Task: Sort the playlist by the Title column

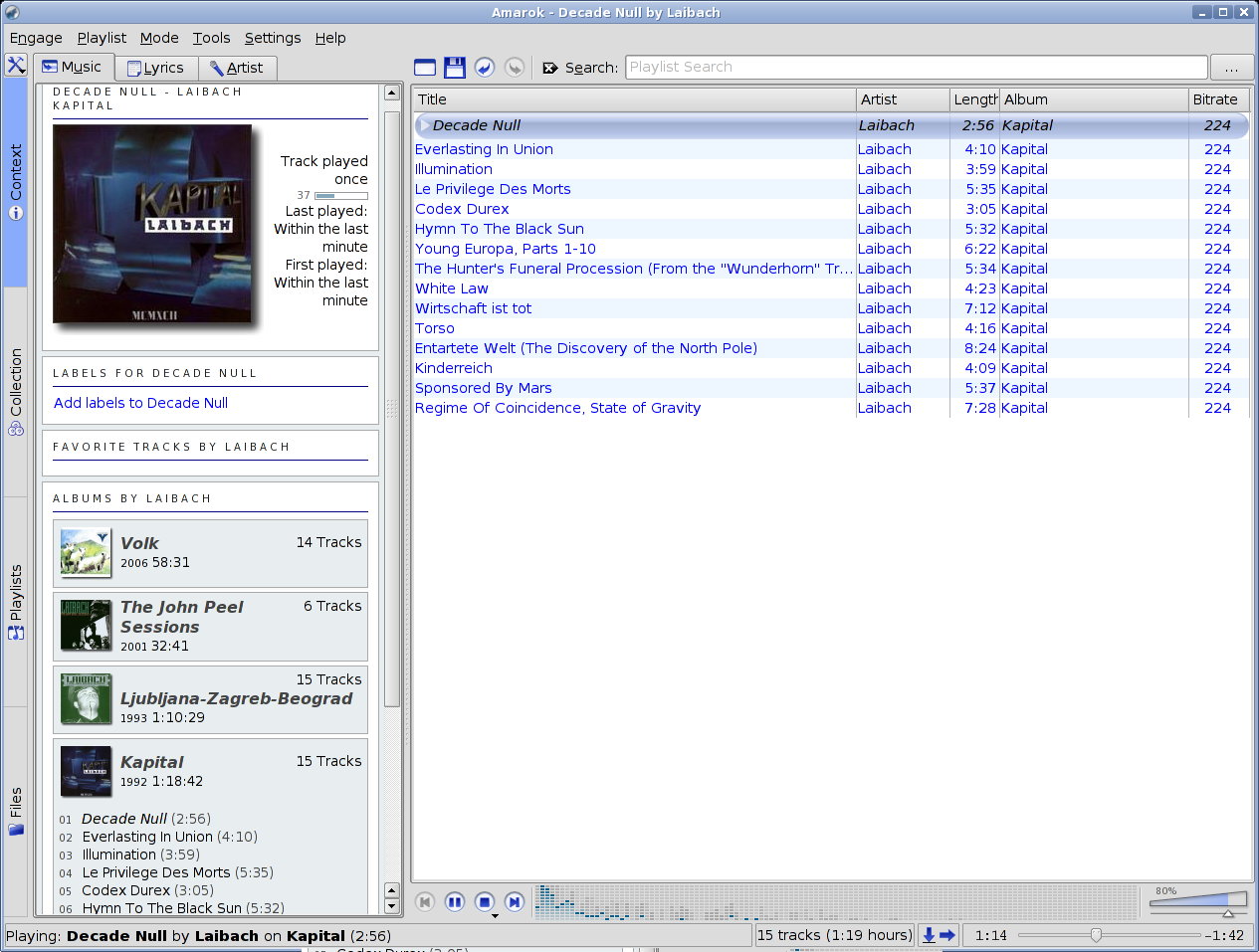Action: pos(634,99)
